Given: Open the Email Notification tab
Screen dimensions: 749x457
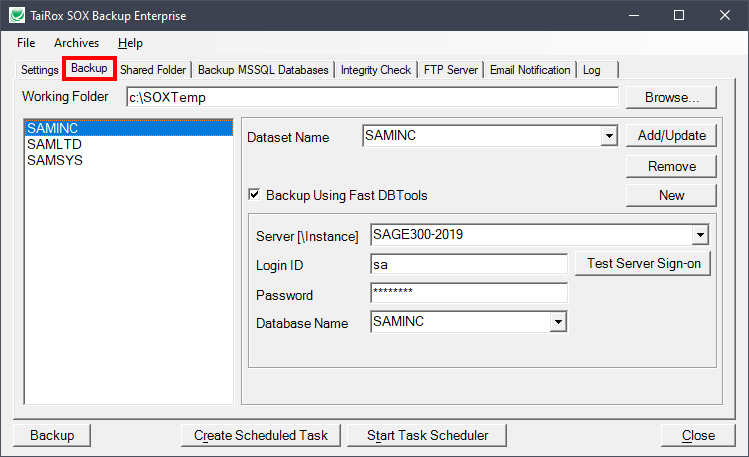Looking at the screenshot, I should (x=530, y=70).
